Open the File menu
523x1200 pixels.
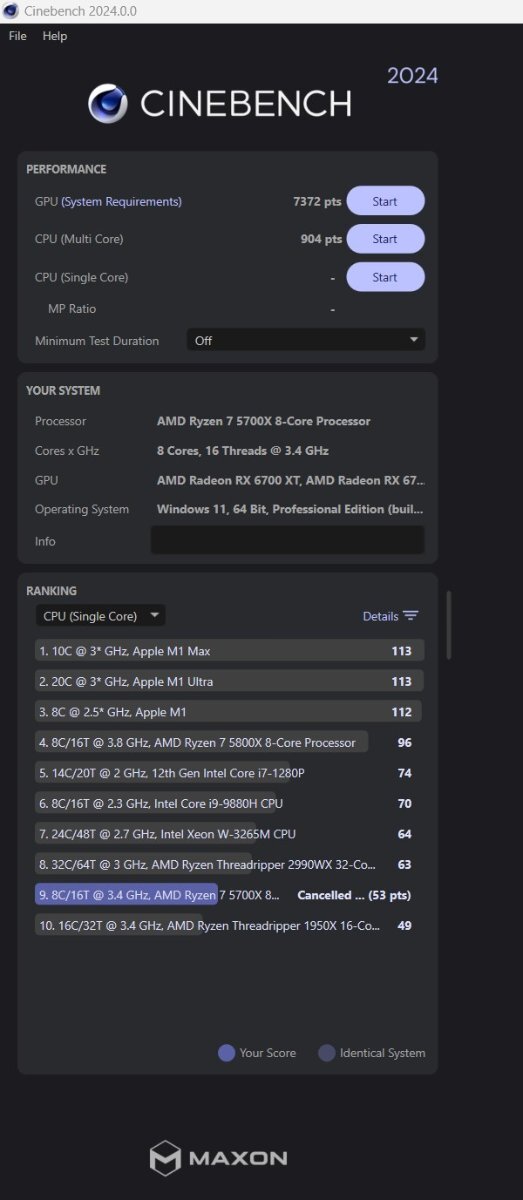[x=18, y=36]
